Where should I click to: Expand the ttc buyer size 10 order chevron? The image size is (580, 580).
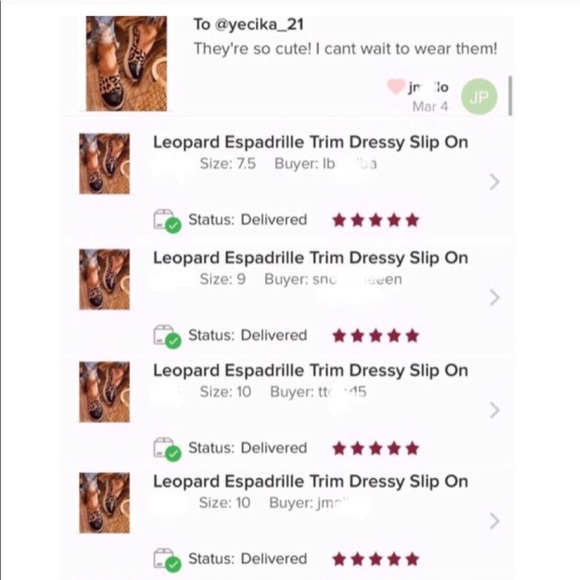495,410
